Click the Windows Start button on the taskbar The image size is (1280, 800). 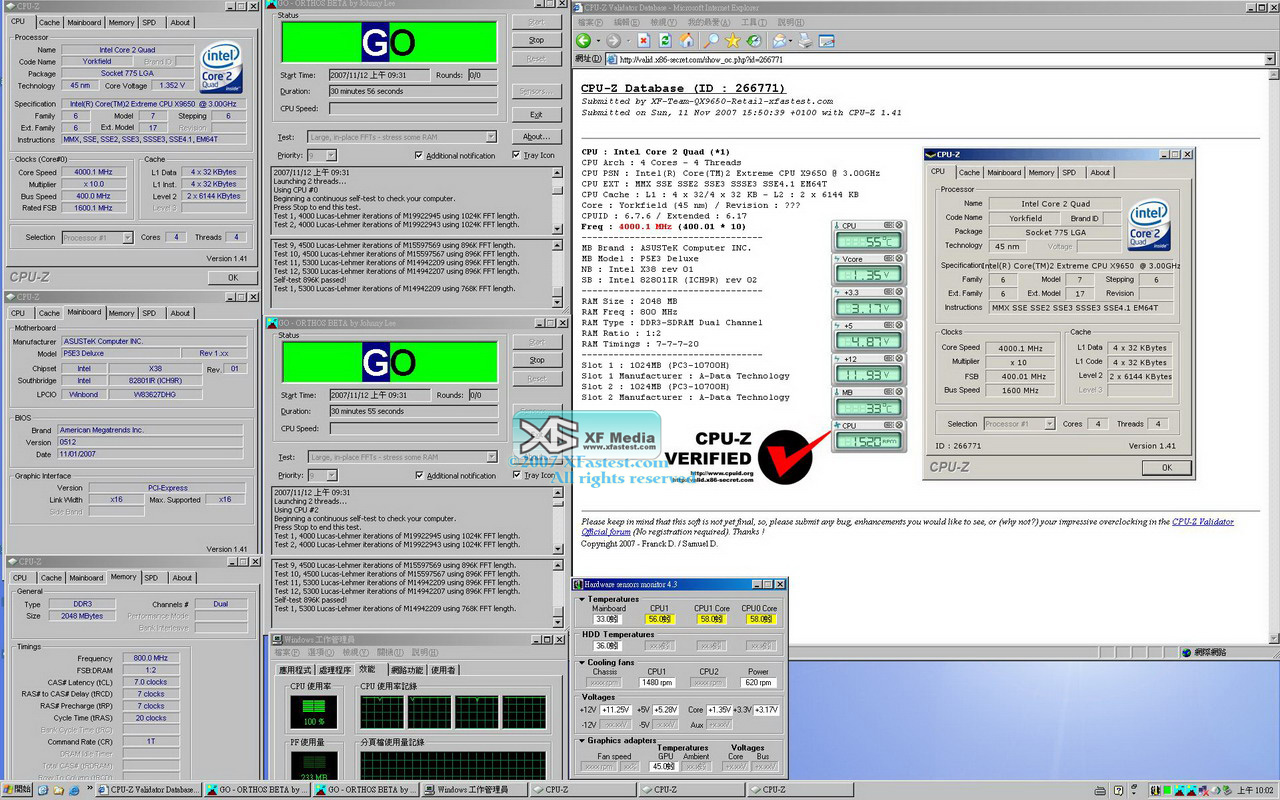click(x=16, y=790)
